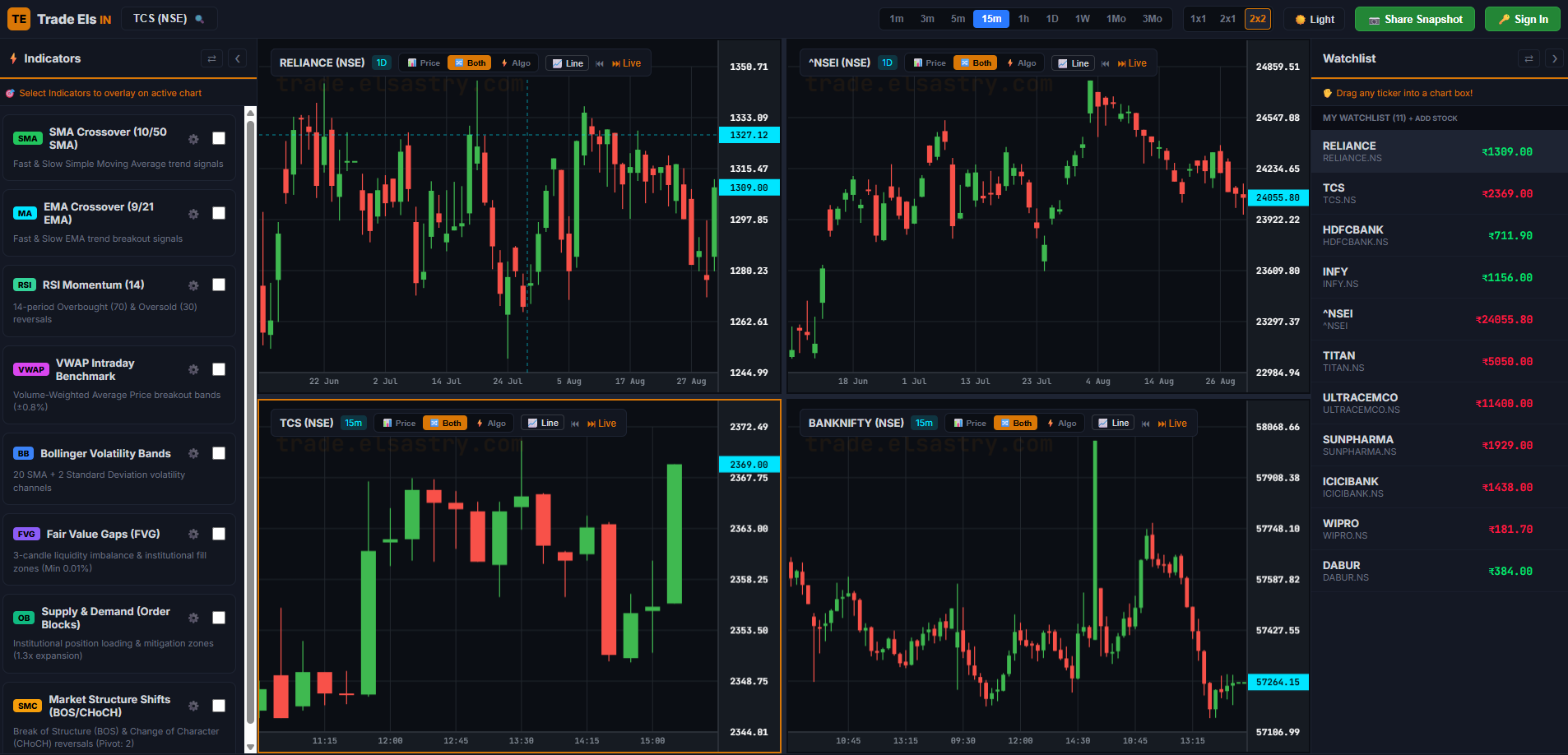Select the 3Mo timeframe tab
The width and height of the screenshot is (1568, 755).
point(1153,19)
